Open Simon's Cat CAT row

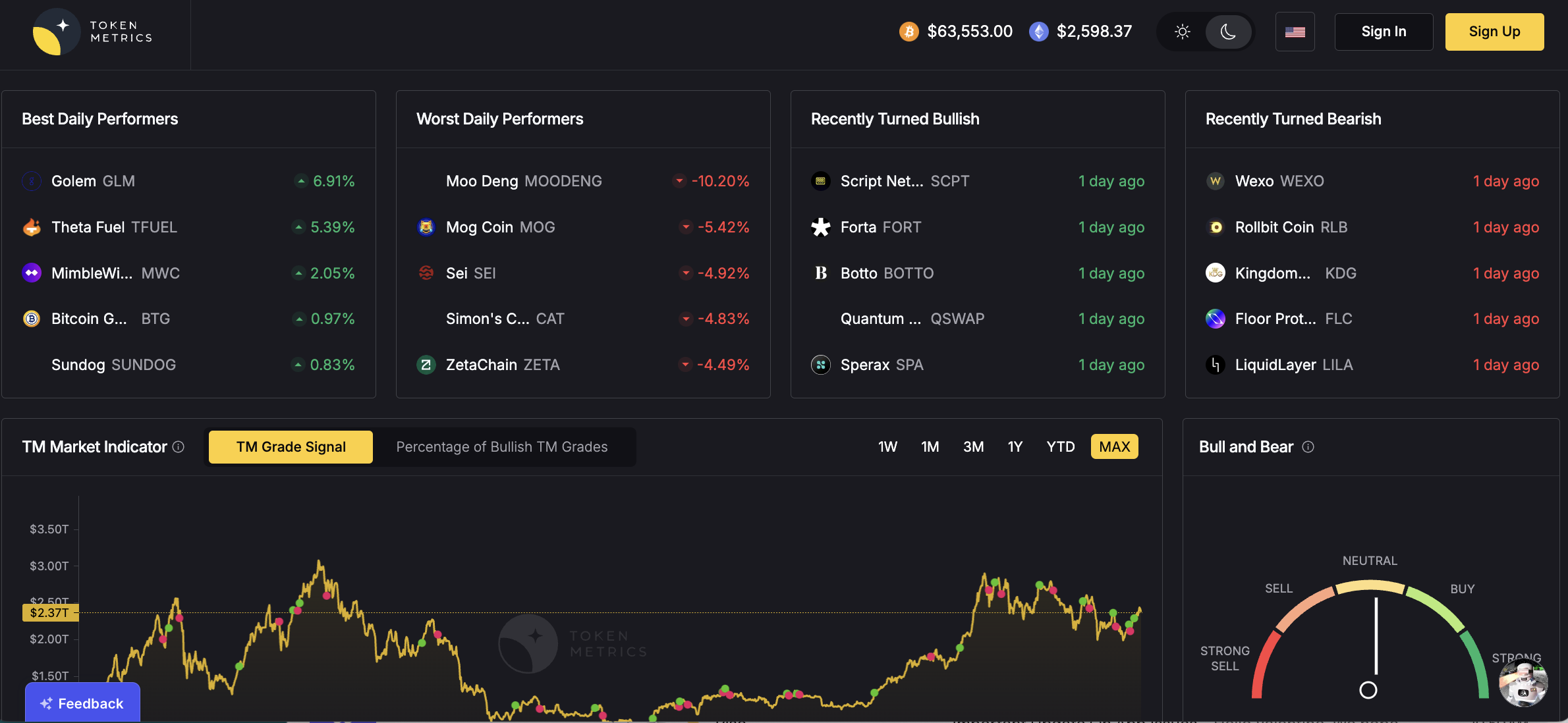583,319
